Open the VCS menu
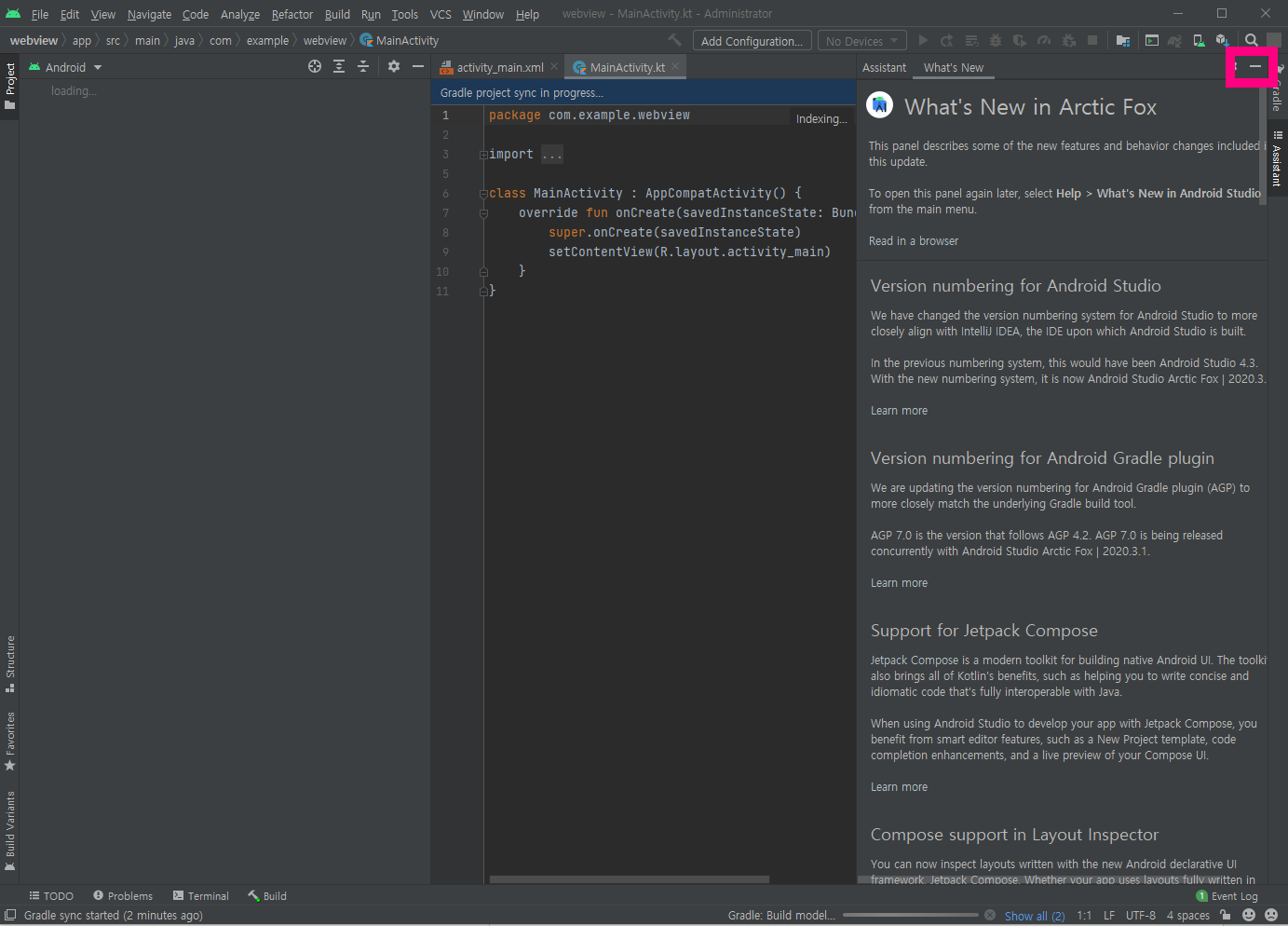 tap(441, 14)
